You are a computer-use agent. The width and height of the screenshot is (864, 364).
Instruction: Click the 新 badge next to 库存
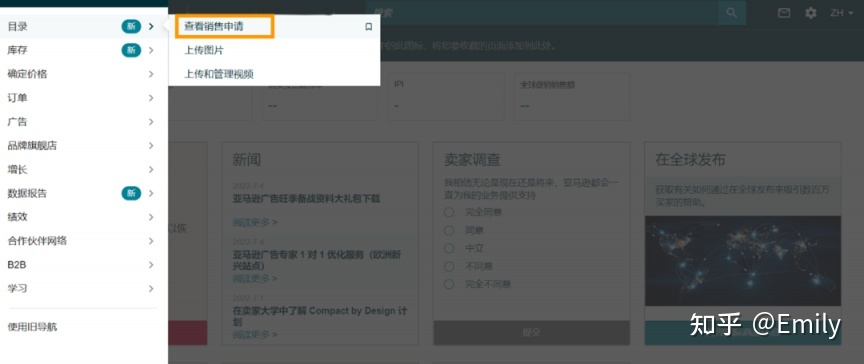pyautogui.click(x=131, y=50)
